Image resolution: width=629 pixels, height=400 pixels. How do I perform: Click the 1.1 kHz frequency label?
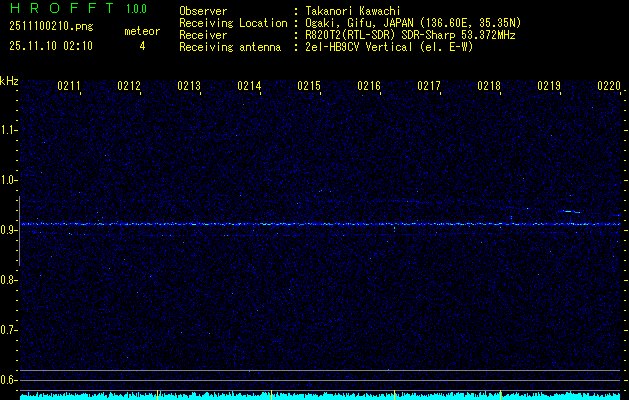tap(9, 130)
